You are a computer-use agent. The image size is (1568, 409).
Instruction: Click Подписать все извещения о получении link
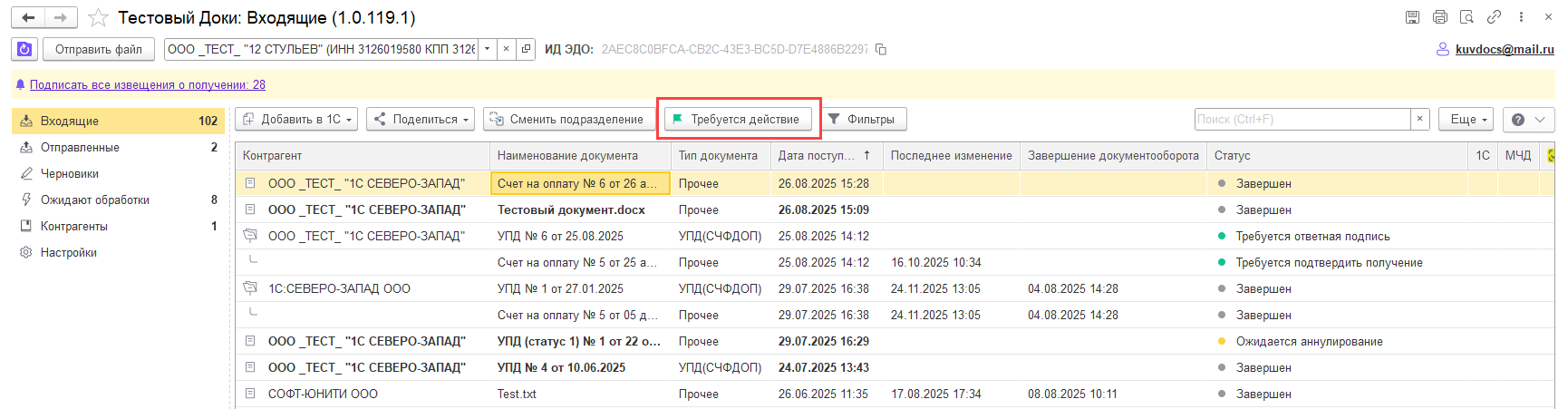pos(147,84)
